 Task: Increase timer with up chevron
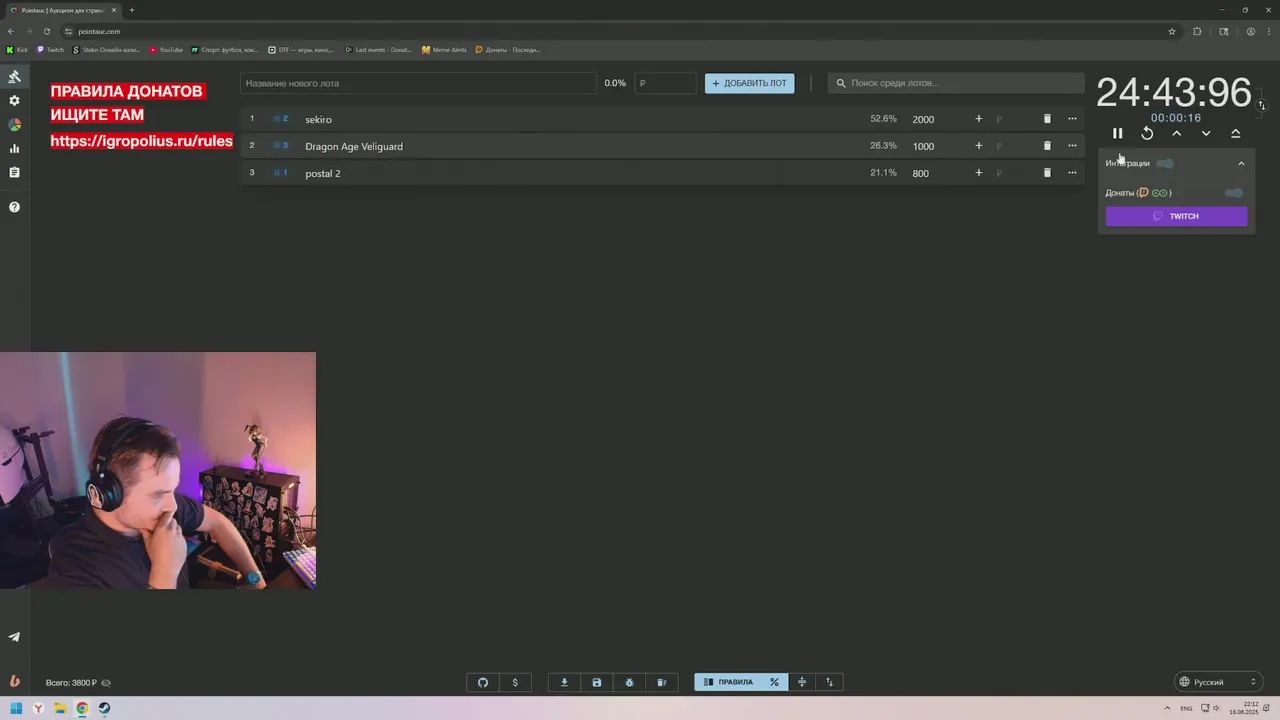tap(1177, 133)
